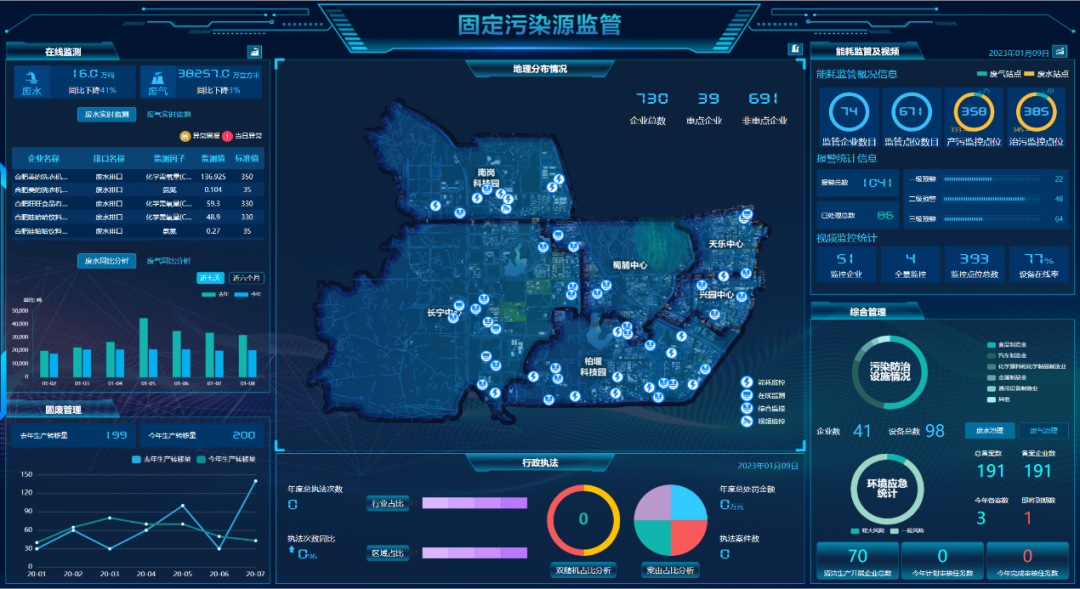Click the 671 监管点位数目 ring gauge
The image size is (1080, 589).
911,112
